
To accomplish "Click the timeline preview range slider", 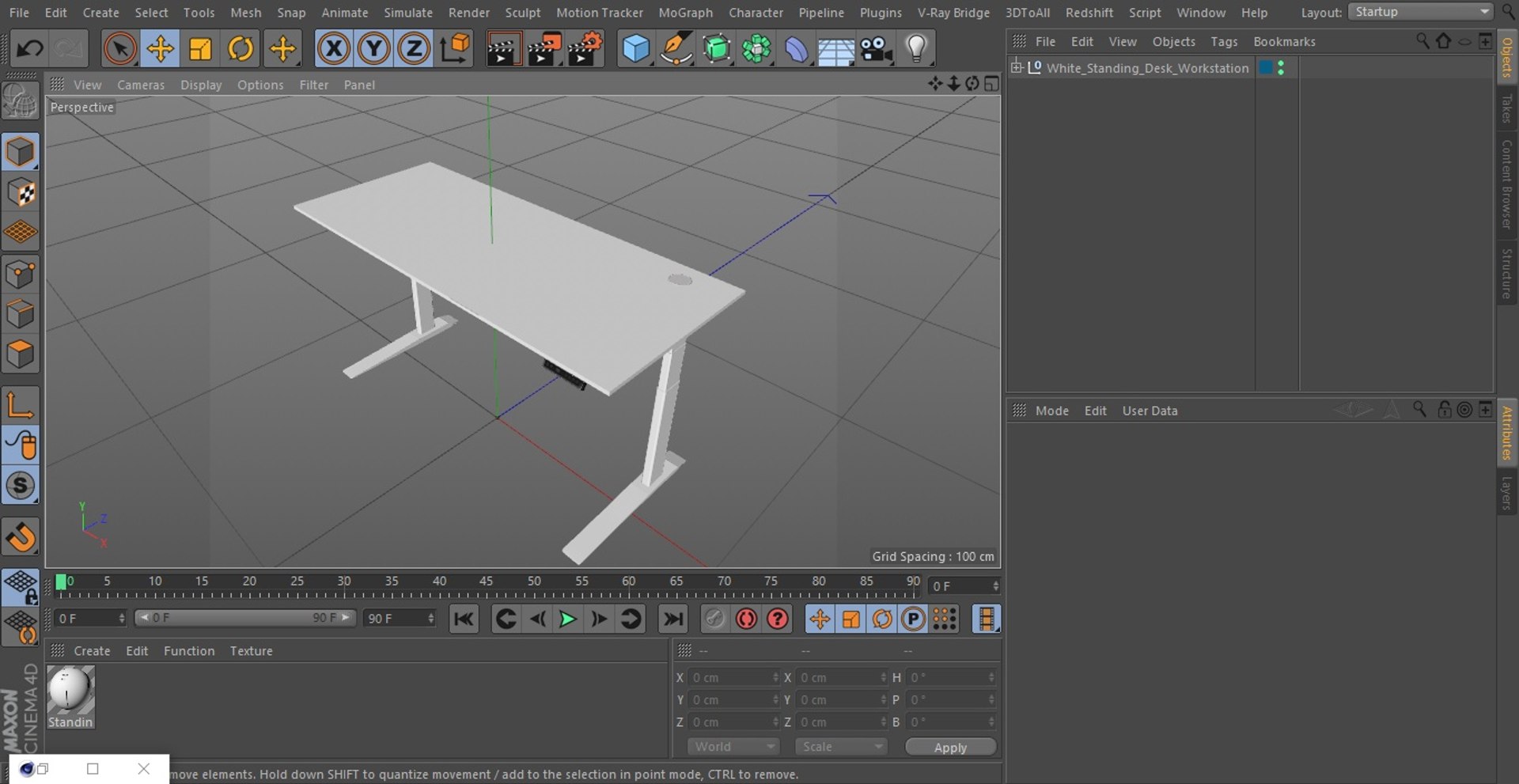I will pos(245,618).
